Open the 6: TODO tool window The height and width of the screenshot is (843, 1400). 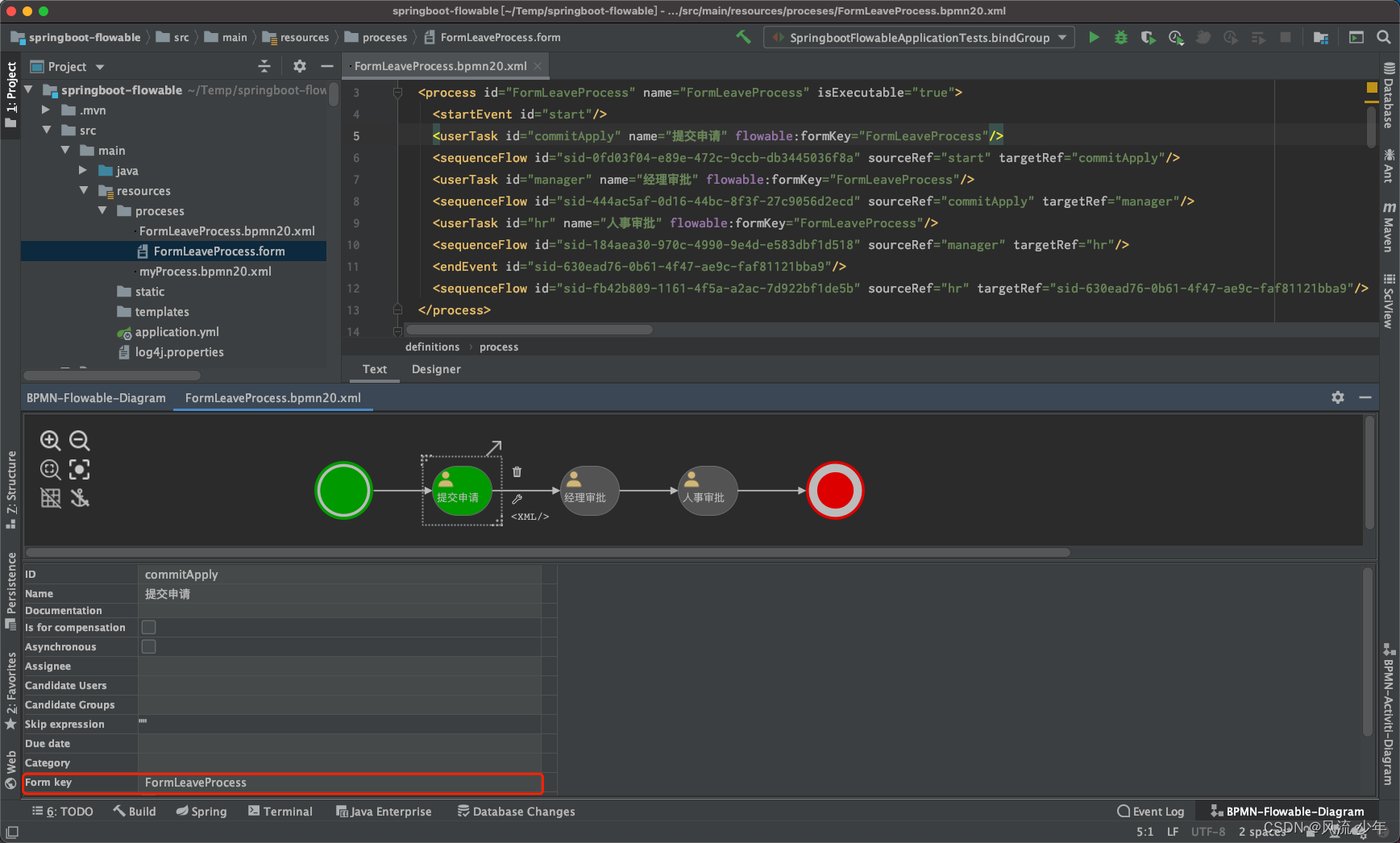63,812
